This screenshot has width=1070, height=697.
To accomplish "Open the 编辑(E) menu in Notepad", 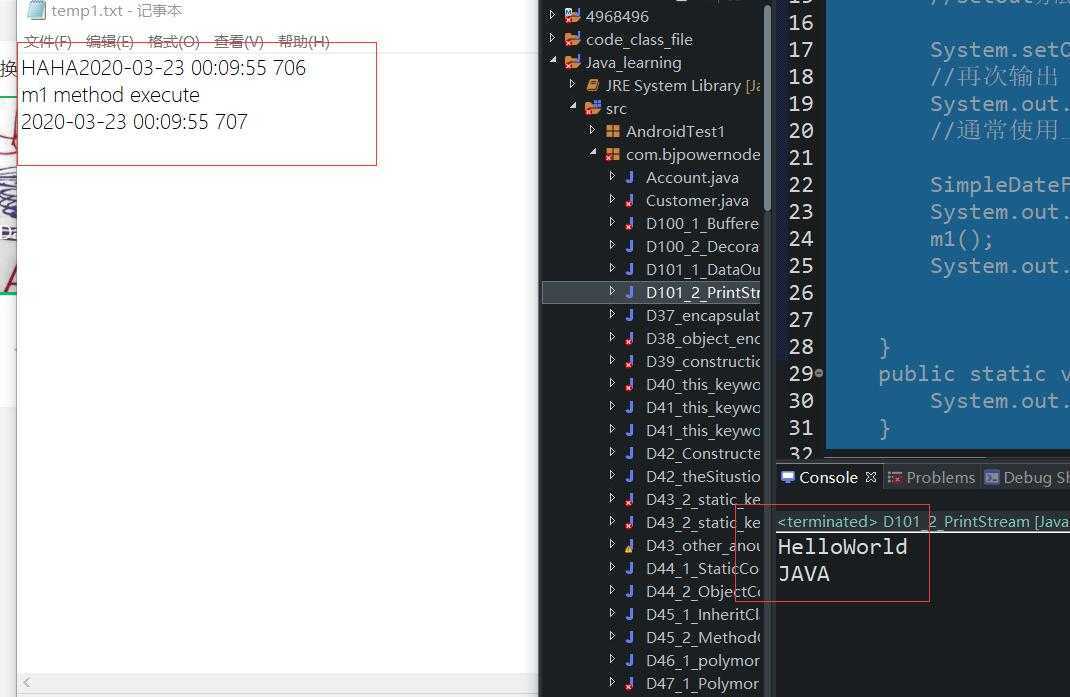I will [x=110, y=42].
